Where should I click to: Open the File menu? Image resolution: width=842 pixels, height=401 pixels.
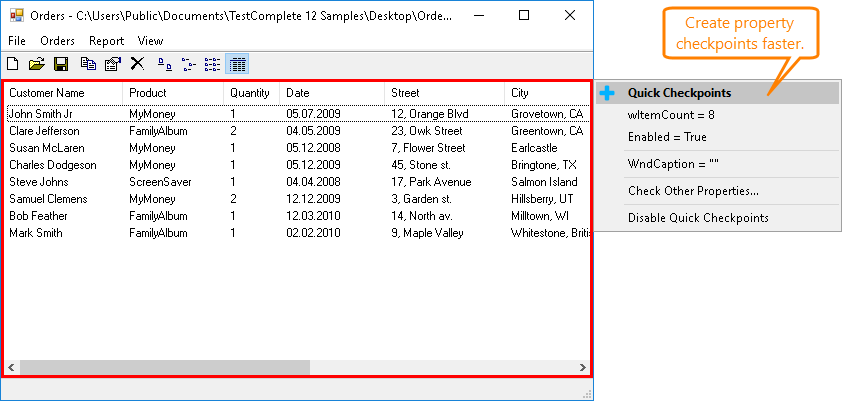click(x=17, y=41)
